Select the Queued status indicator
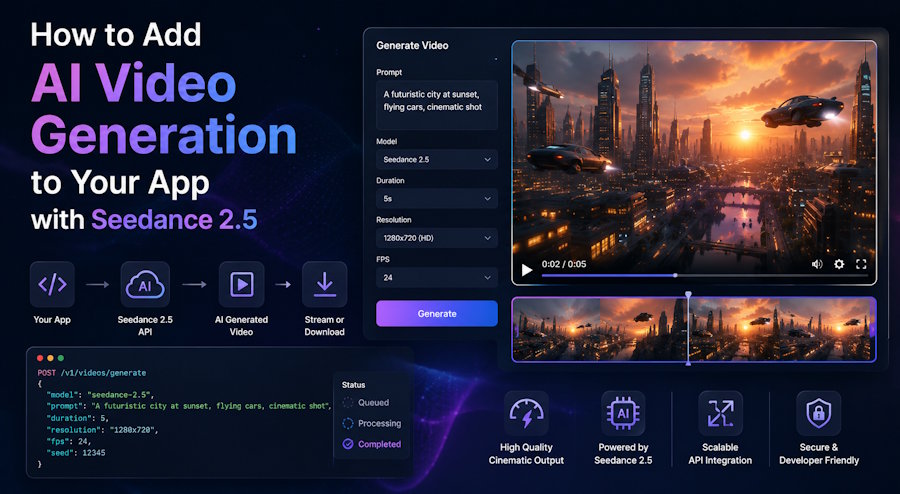Image resolution: width=900 pixels, height=494 pixels. pos(348,403)
